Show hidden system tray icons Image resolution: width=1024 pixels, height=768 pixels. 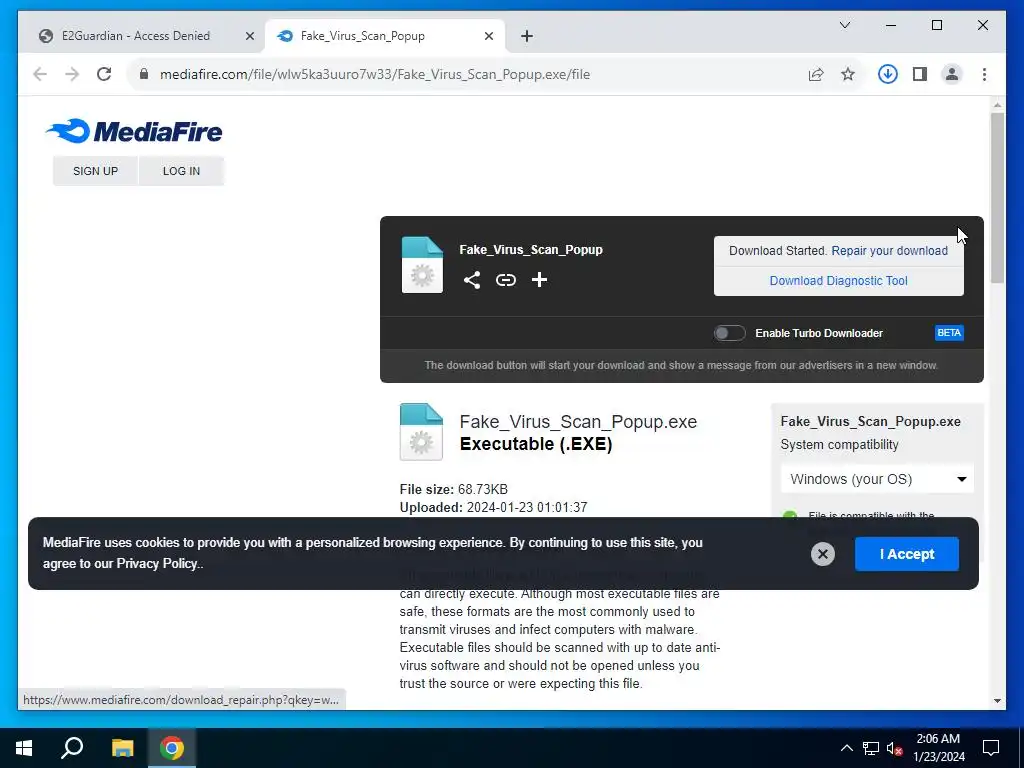pyautogui.click(x=846, y=748)
